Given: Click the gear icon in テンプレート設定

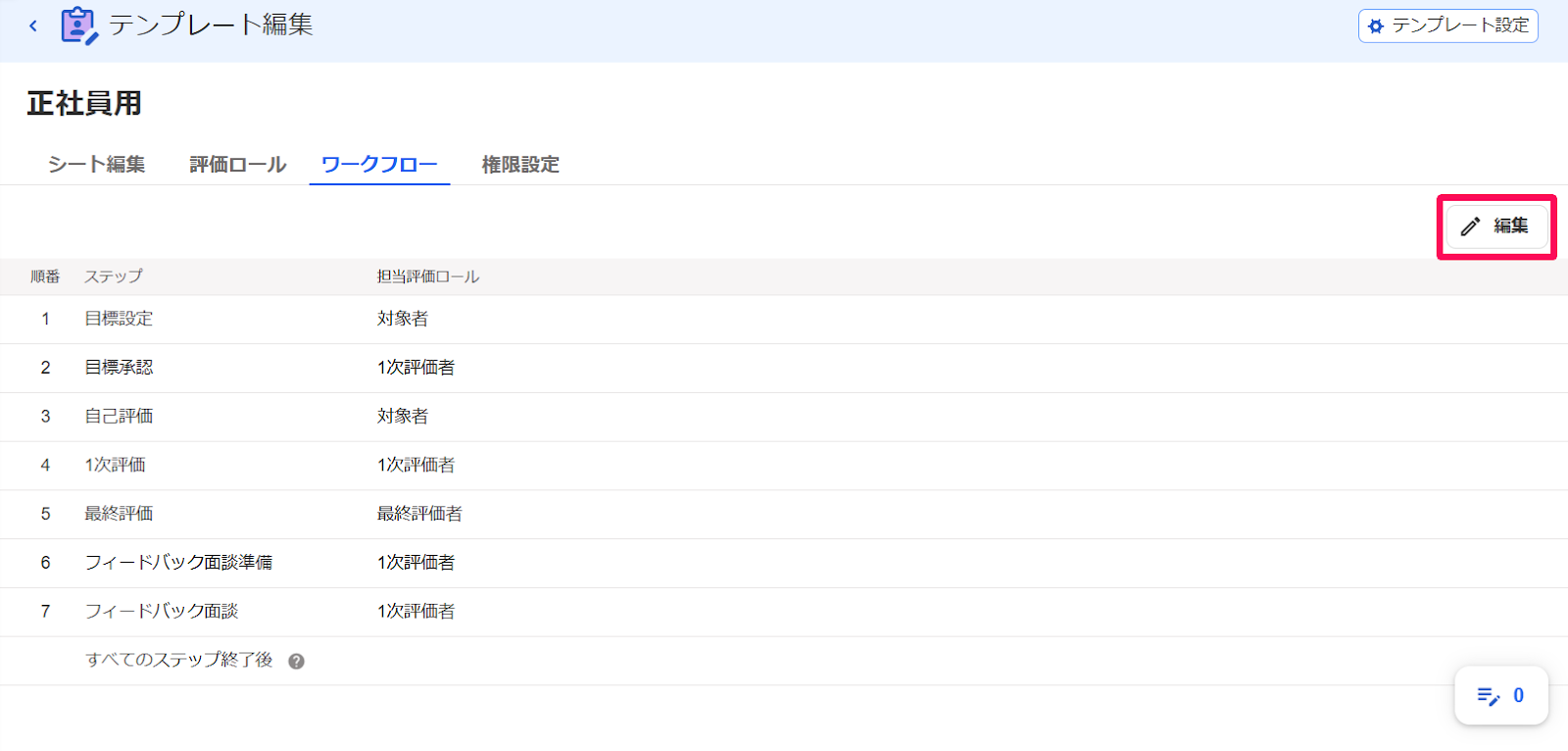Looking at the screenshot, I should [1376, 26].
